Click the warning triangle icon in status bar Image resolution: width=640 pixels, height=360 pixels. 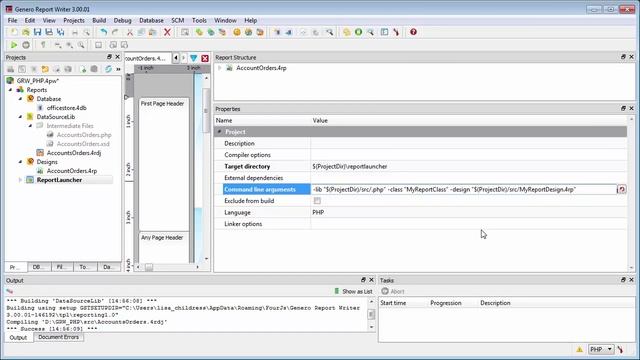coord(580,349)
